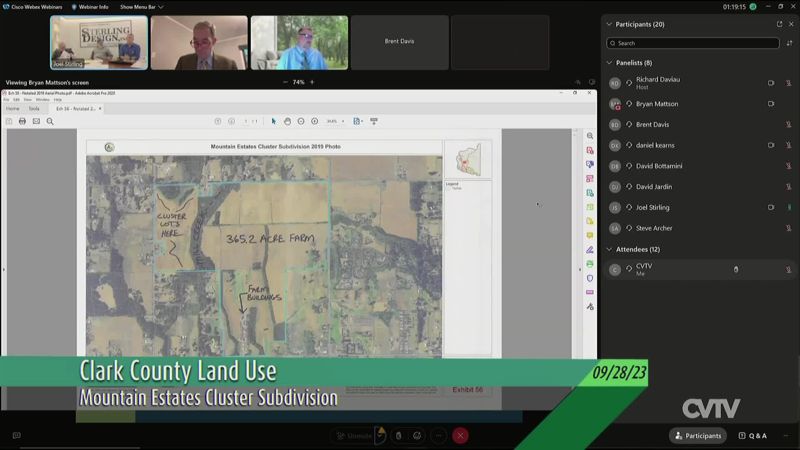Click the search magnifier in Acrobat toolbar
The width and height of the screenshot is (800, 450).
(50, 121)
